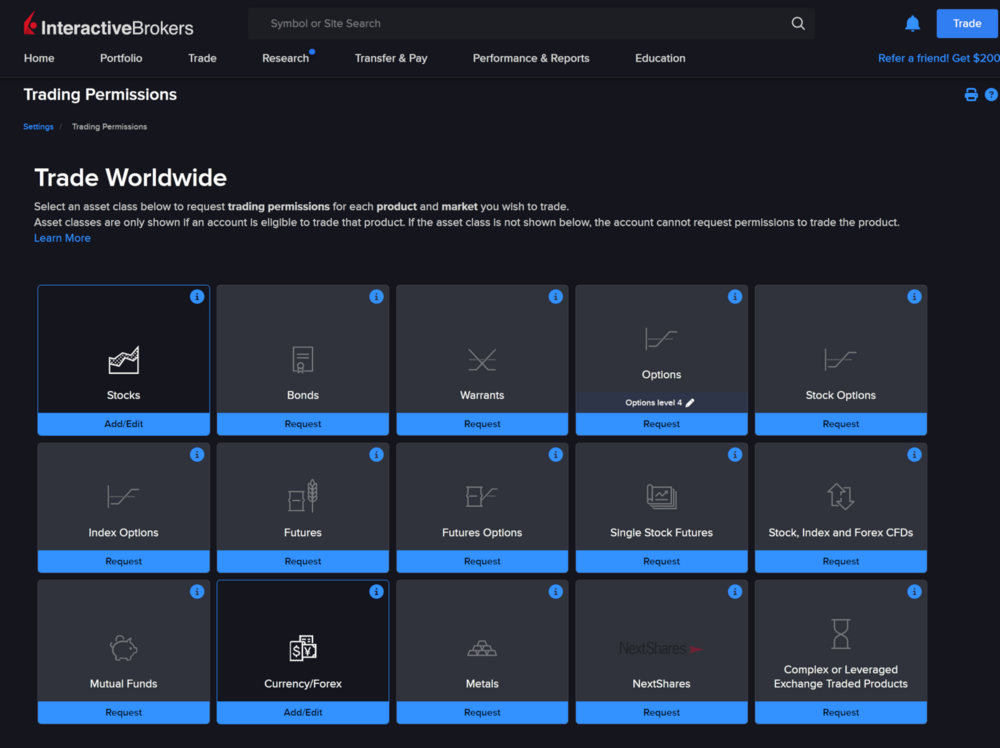
Task: Open the Research menu
Action: (x=285, y=58)
